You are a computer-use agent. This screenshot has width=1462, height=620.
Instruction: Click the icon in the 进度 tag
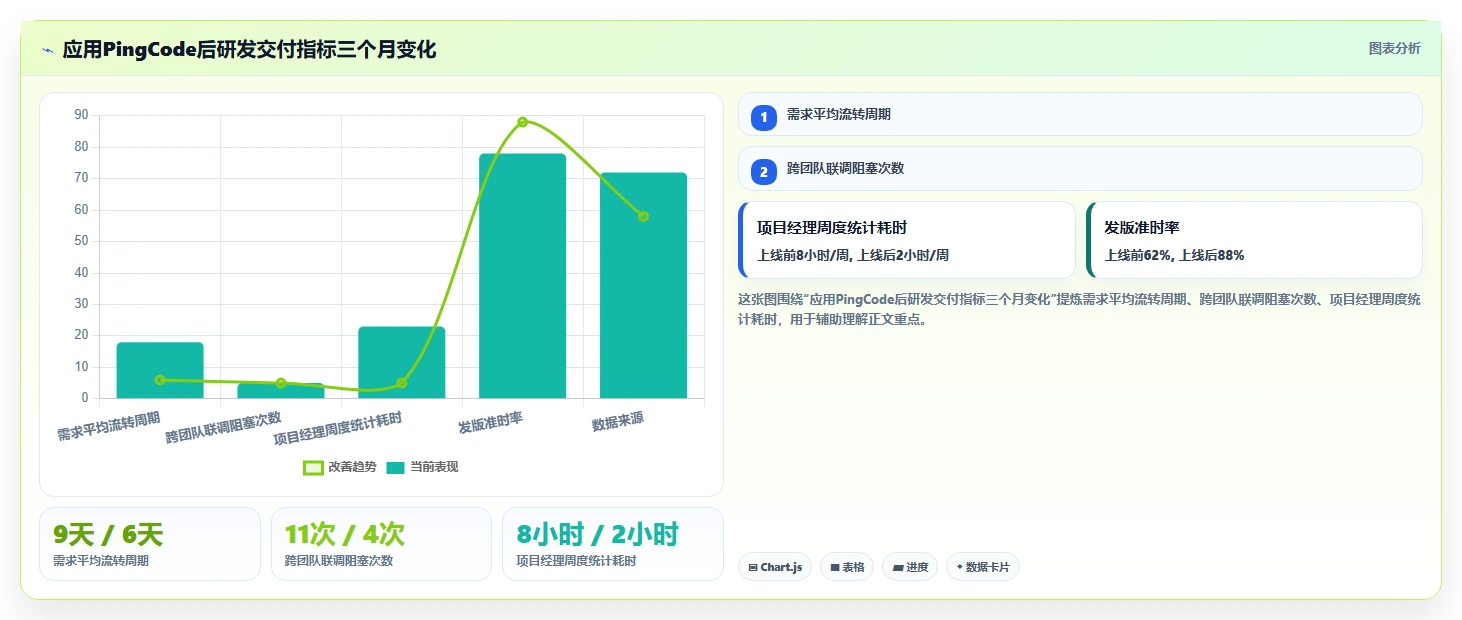898,568
